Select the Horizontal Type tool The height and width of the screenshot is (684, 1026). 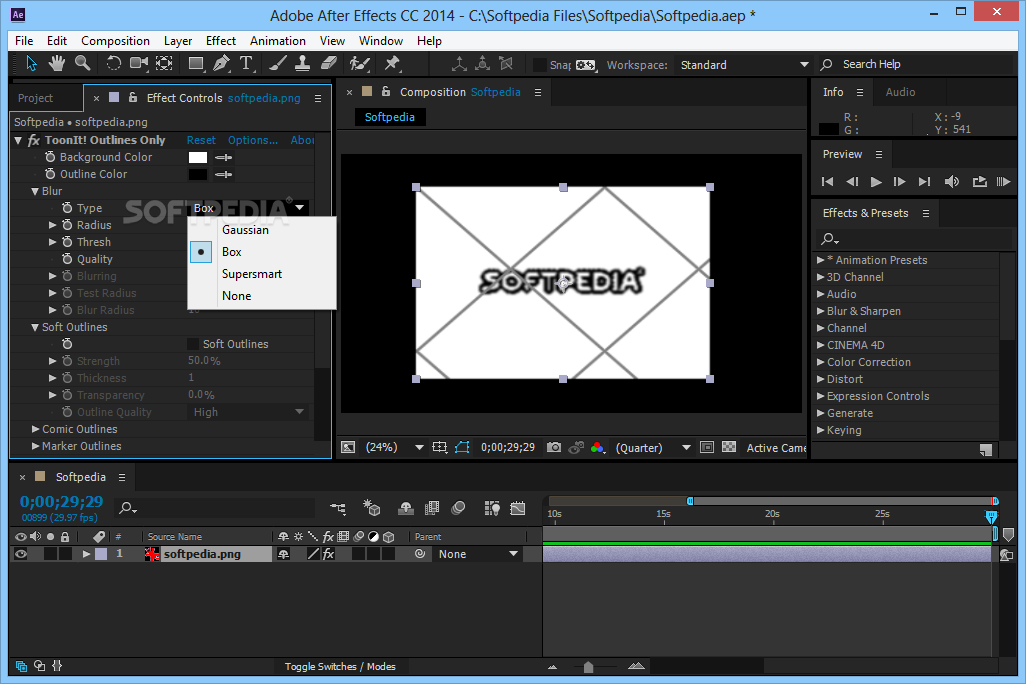[246, 63]
